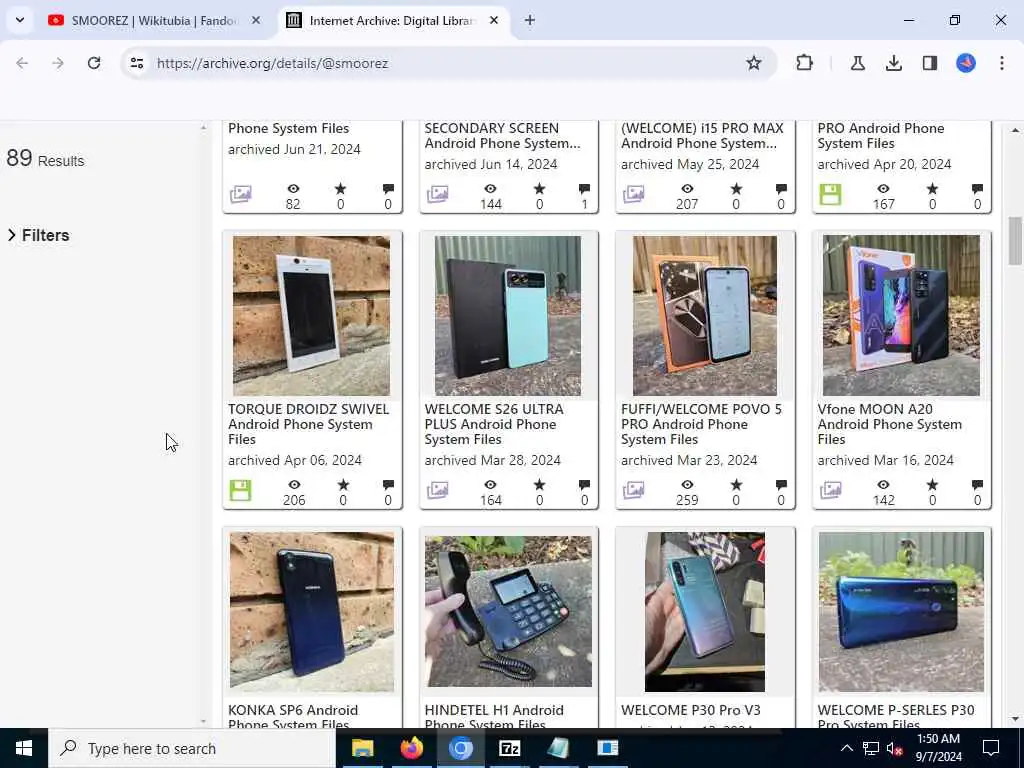Screen dimensions: 1024x768
Task: Click green floppy icon on card archived Apr 20
Action: coord(831,194)
